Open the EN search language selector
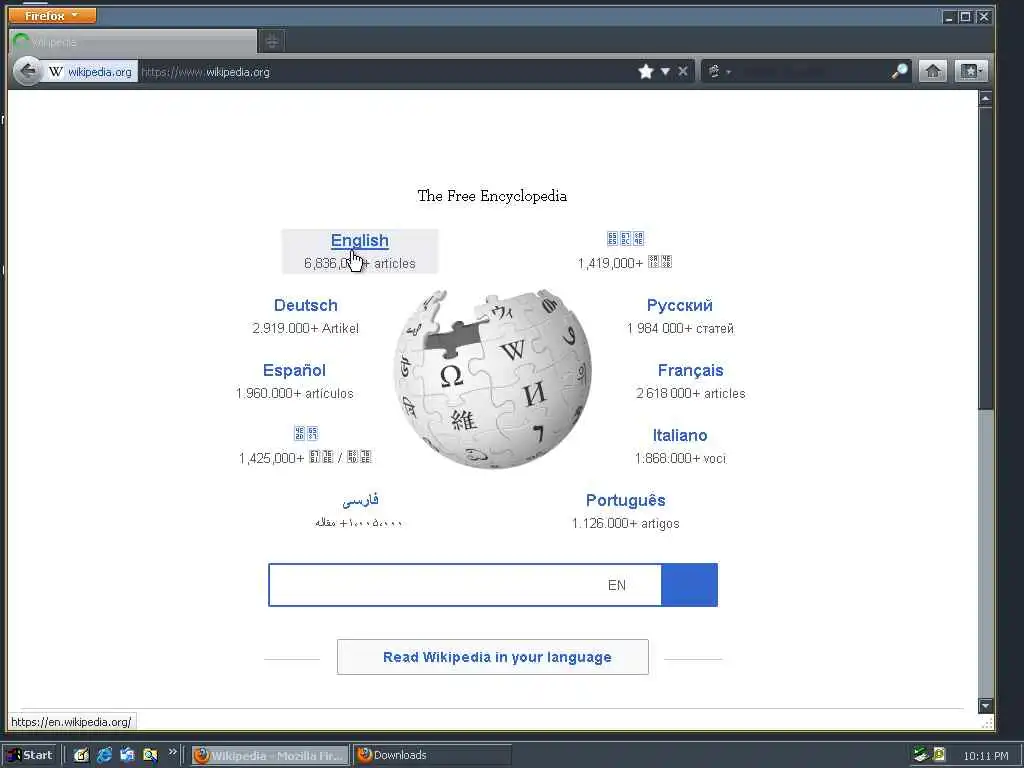Viewport: 1024px width, 768px height. [617, 585]
